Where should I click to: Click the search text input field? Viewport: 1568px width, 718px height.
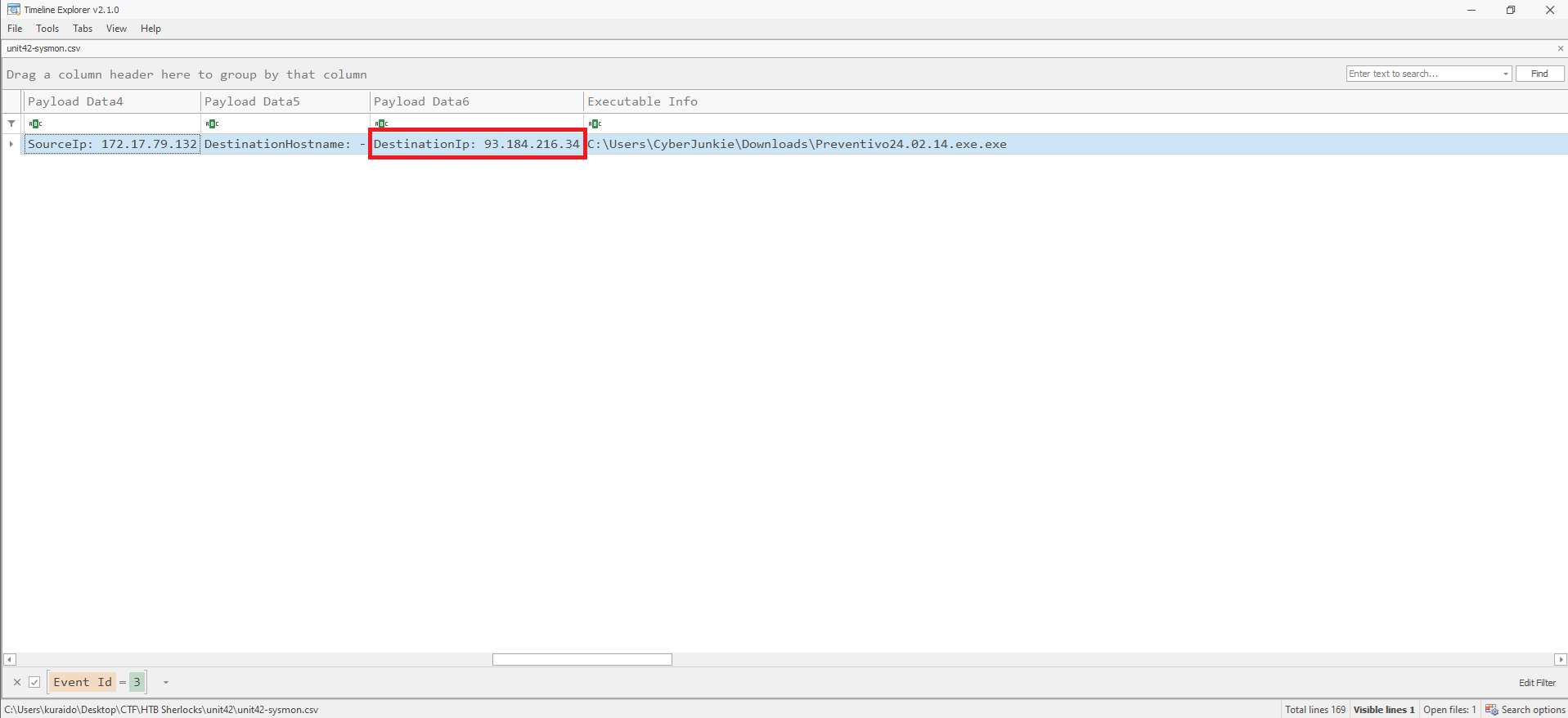[1423, 74]
